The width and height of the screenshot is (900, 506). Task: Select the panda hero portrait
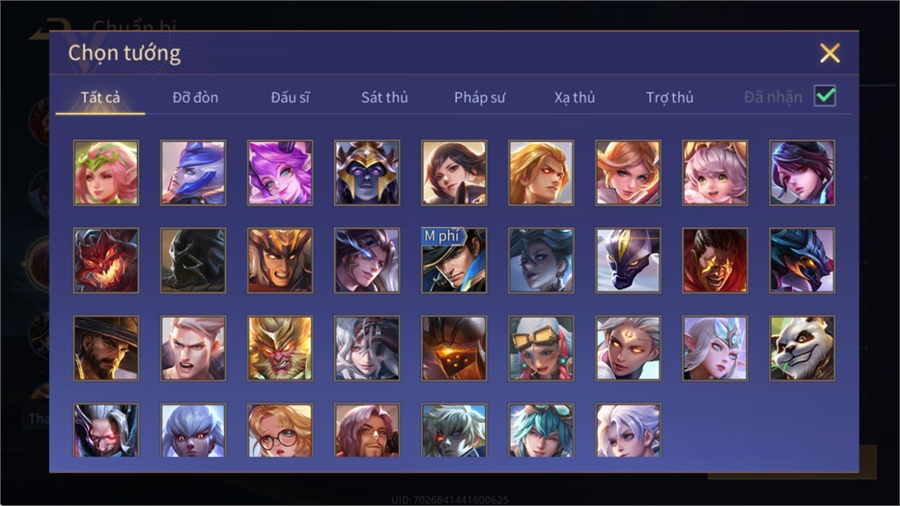(x=802, y=348)
